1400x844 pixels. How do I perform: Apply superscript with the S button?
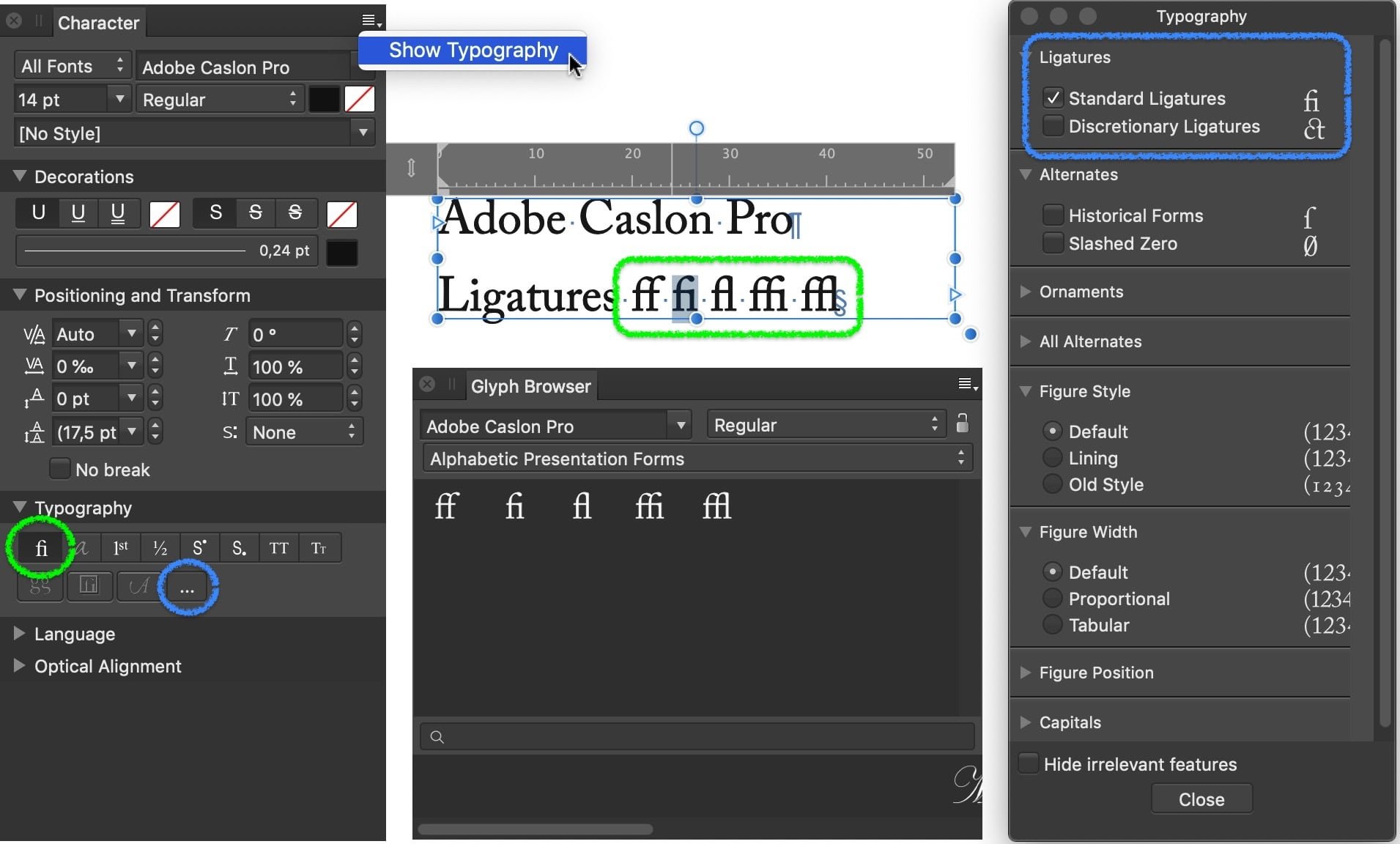pyautogui.click(x=199, y=547)
